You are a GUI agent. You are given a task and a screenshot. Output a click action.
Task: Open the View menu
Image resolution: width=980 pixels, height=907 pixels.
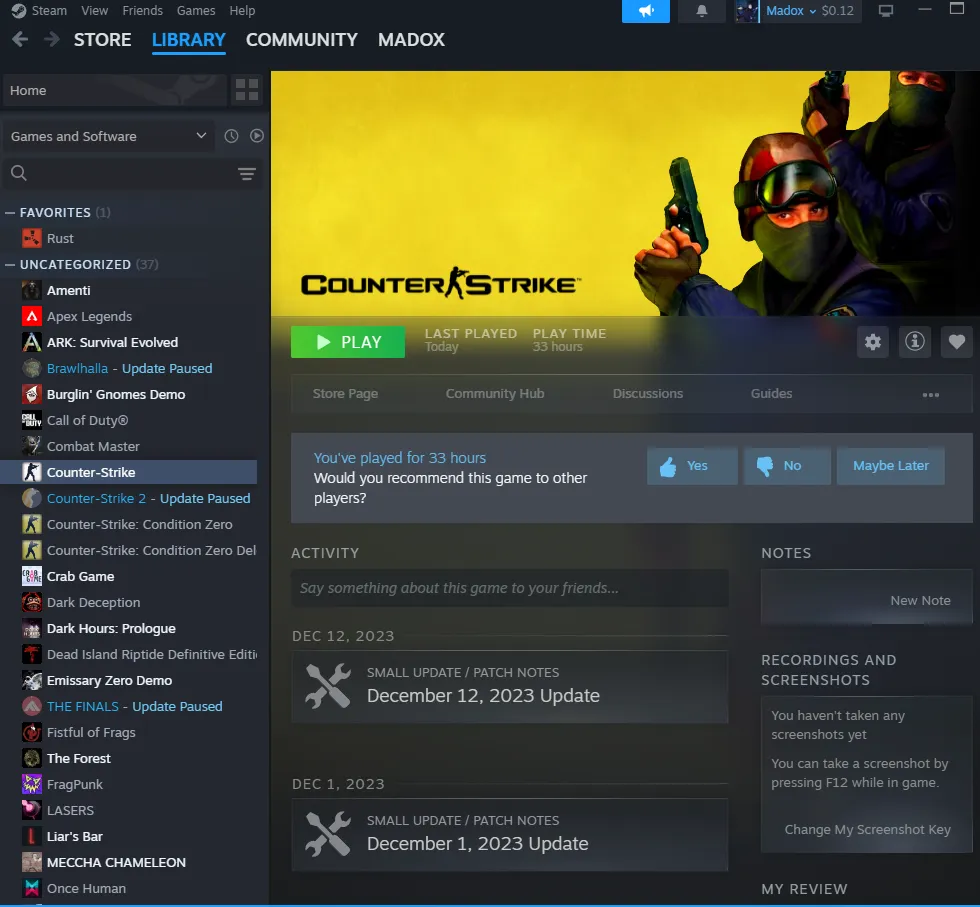(94, 11)
